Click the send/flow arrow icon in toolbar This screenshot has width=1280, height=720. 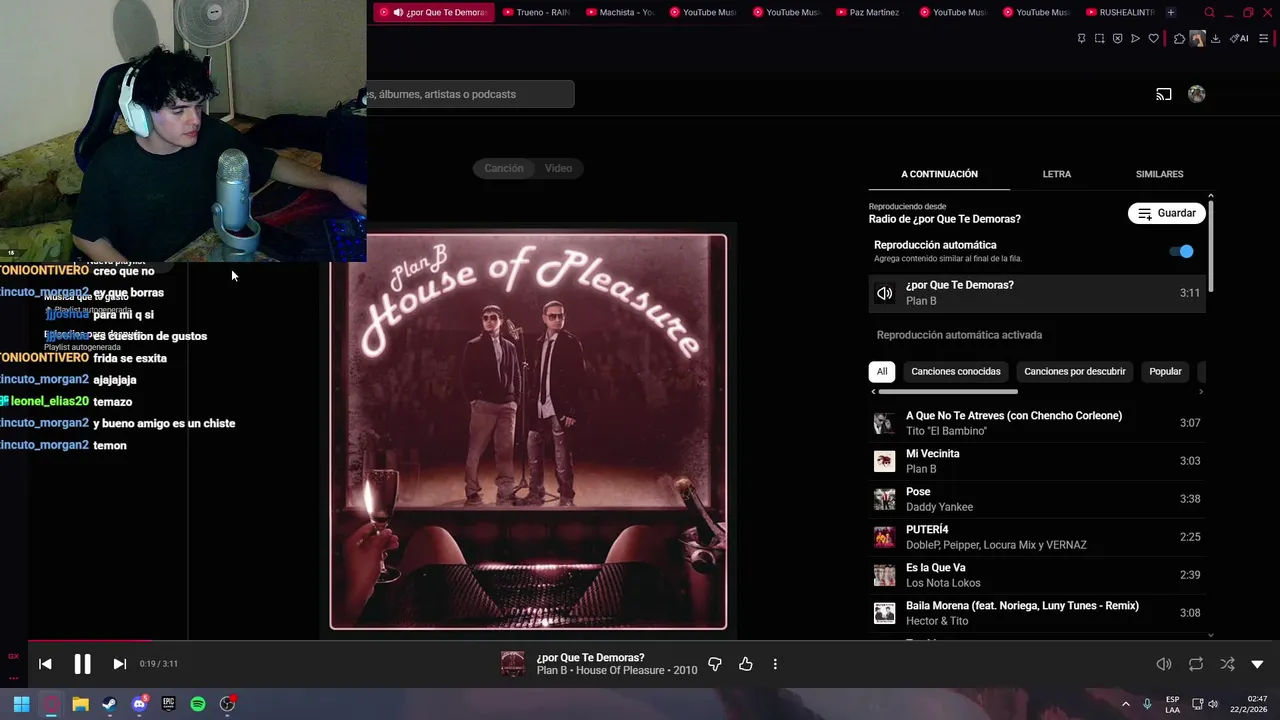pos(1135,39)
